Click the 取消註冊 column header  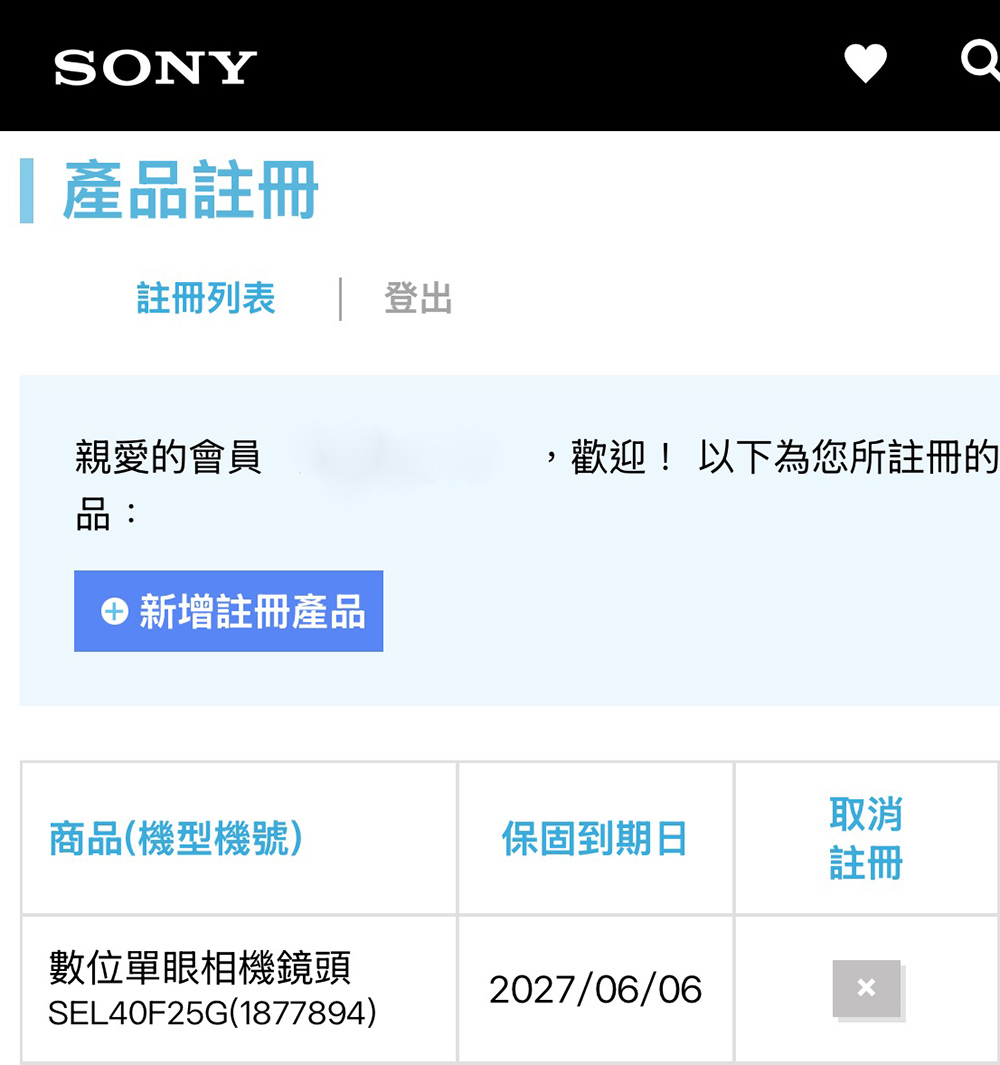[x=865, y=838]
